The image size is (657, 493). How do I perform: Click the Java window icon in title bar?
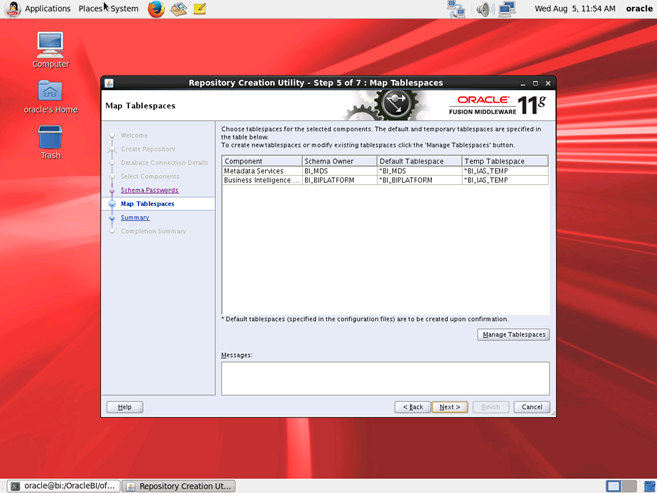pos(109,83)
